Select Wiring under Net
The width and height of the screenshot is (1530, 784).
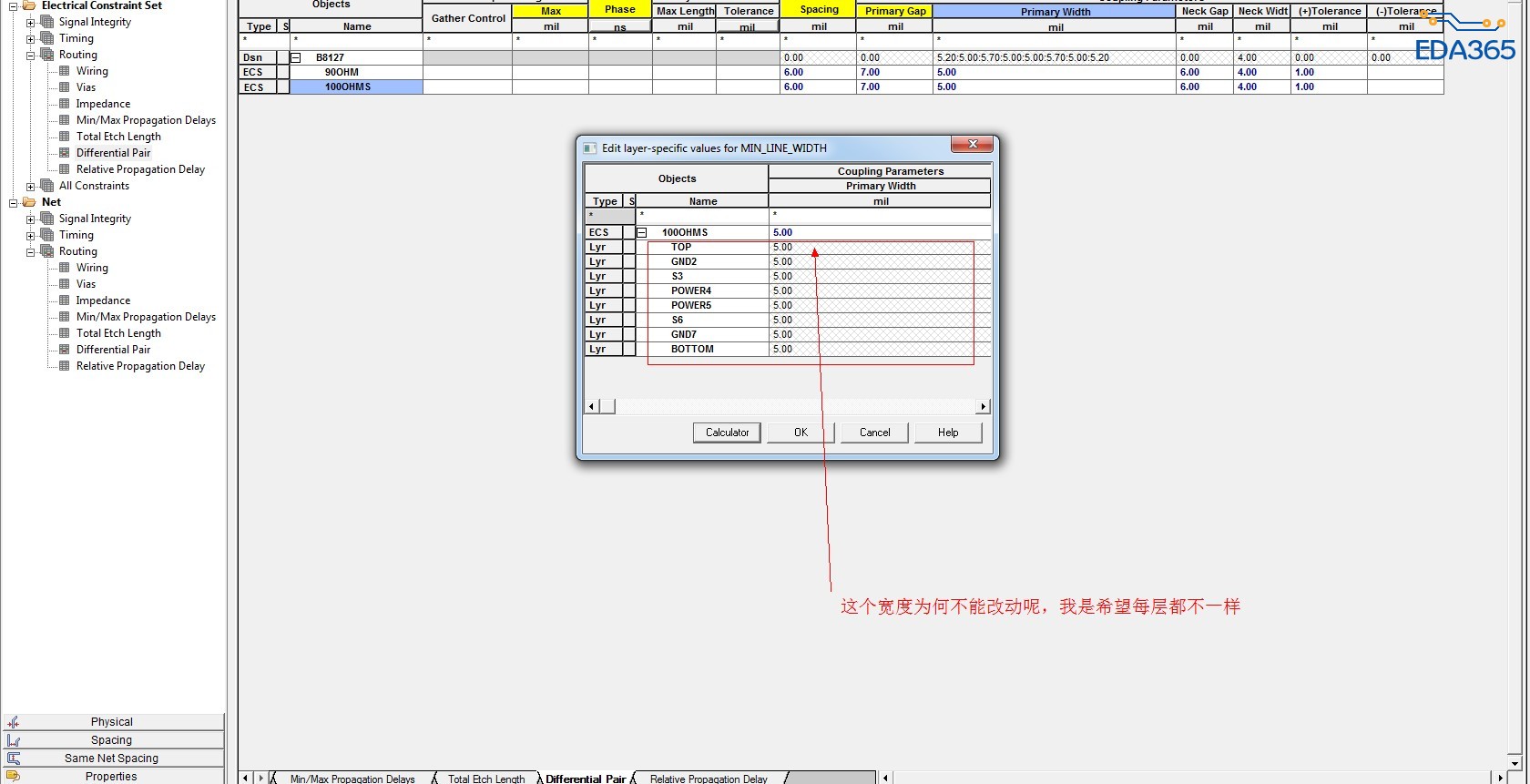(92, 268)
